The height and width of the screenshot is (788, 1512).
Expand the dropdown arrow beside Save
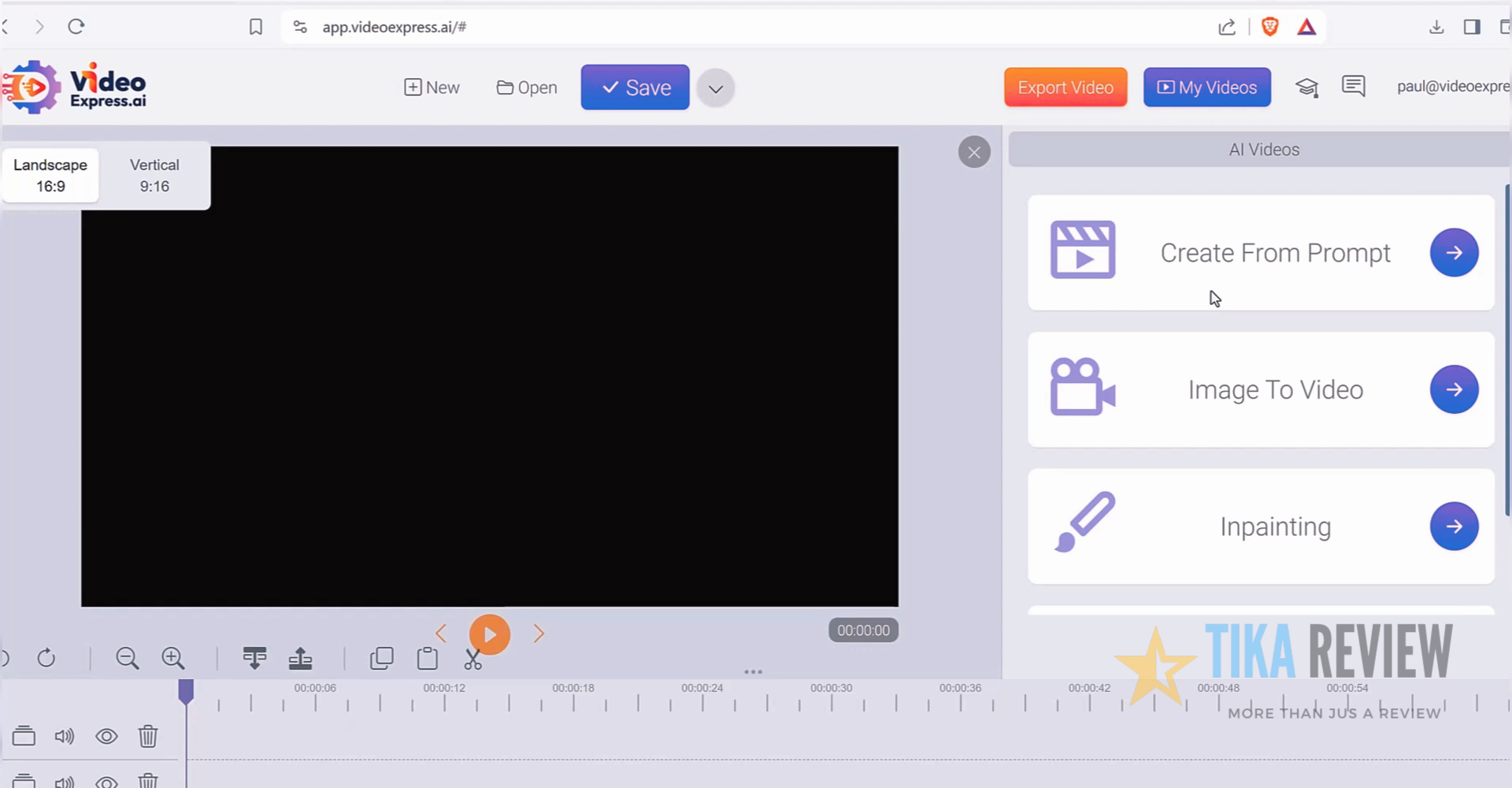pyautogui.click(x=716, y=88)
